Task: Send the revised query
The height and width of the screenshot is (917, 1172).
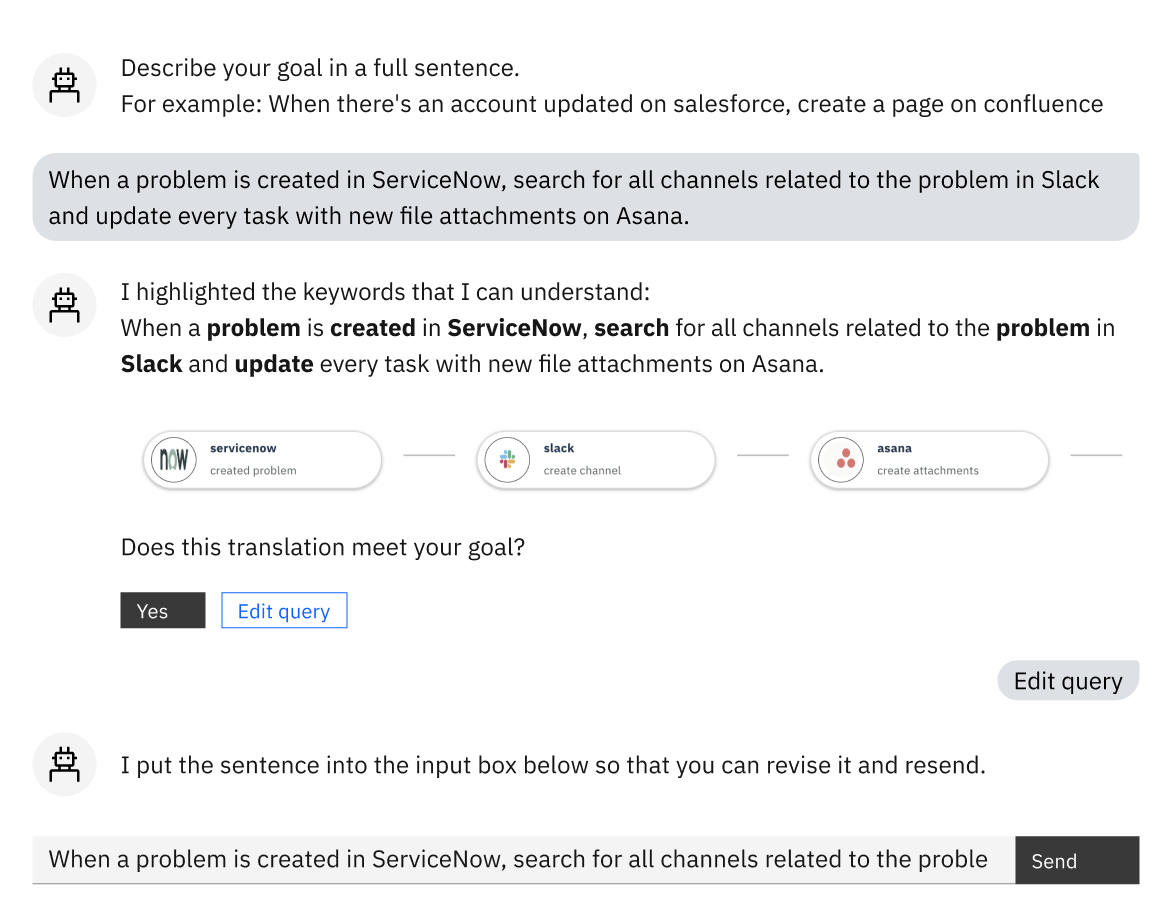Action: (1076, 860)
